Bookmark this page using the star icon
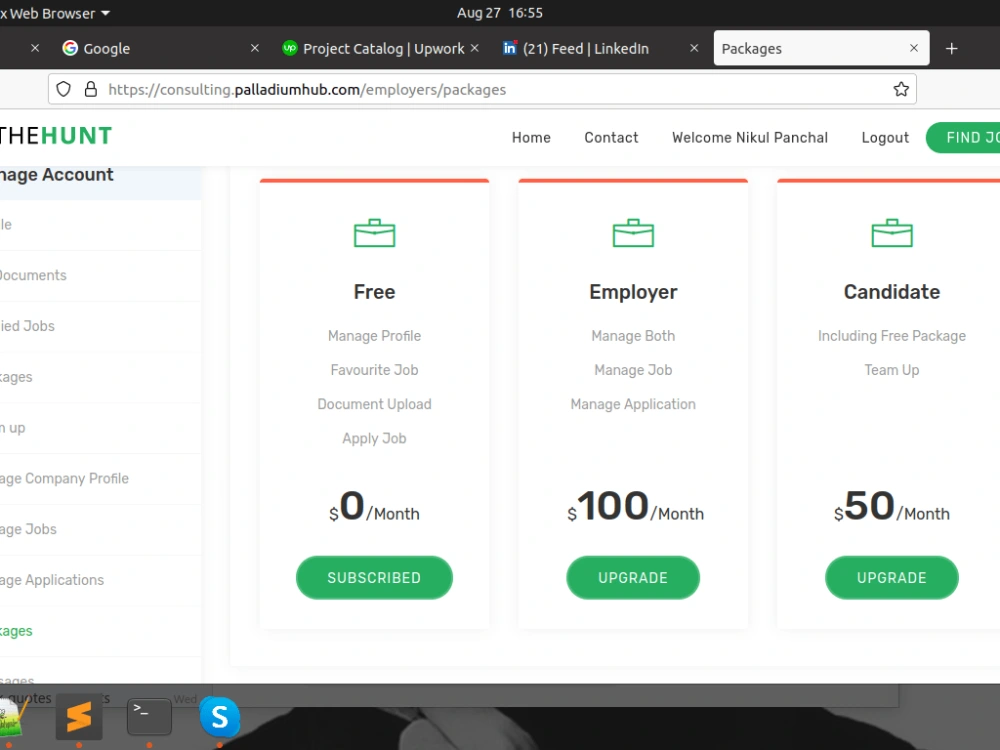1000x750 pixels. [899, 89]
